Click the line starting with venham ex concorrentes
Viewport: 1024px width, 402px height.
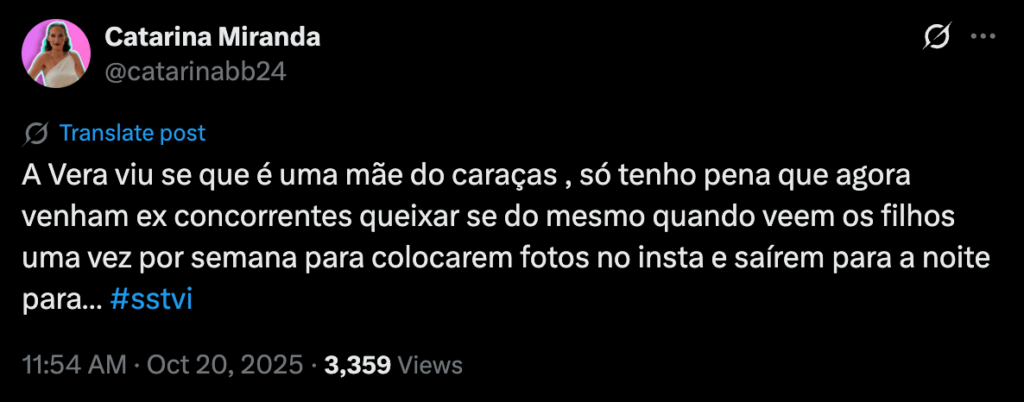488,218
